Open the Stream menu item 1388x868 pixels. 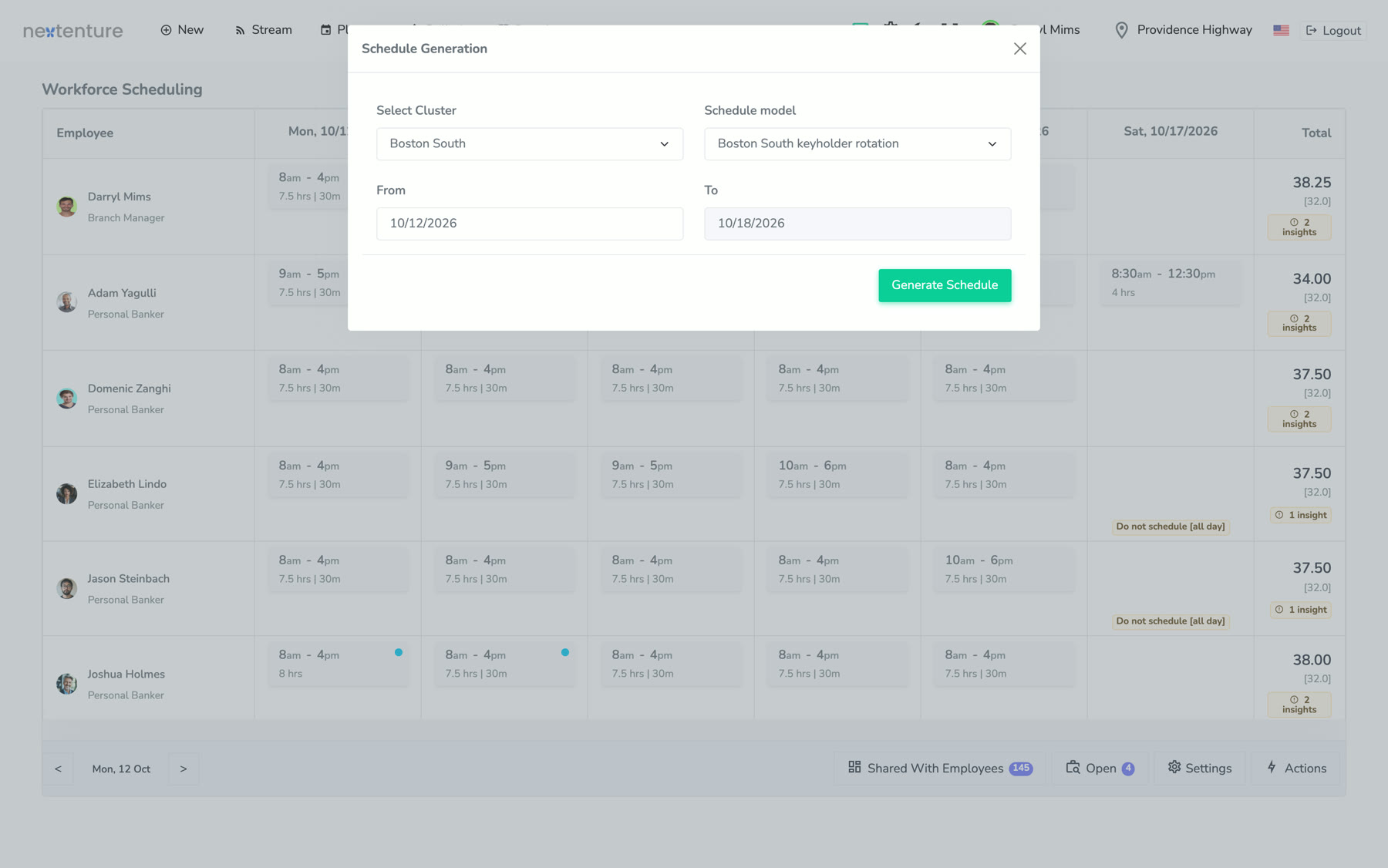[x=263, y=30]
